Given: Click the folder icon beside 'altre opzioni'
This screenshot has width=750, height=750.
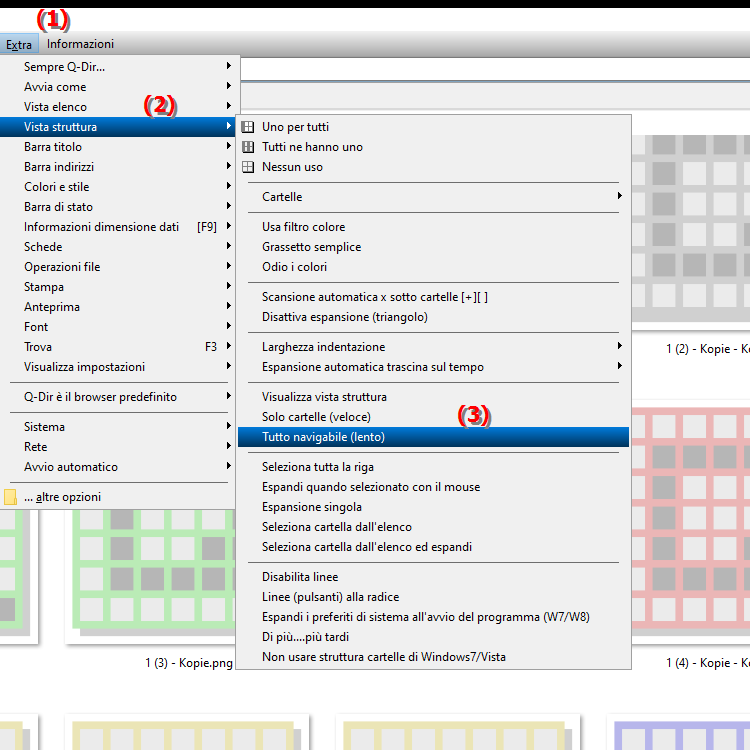Looking at the screenshot, I should click(x=10, y=497).
